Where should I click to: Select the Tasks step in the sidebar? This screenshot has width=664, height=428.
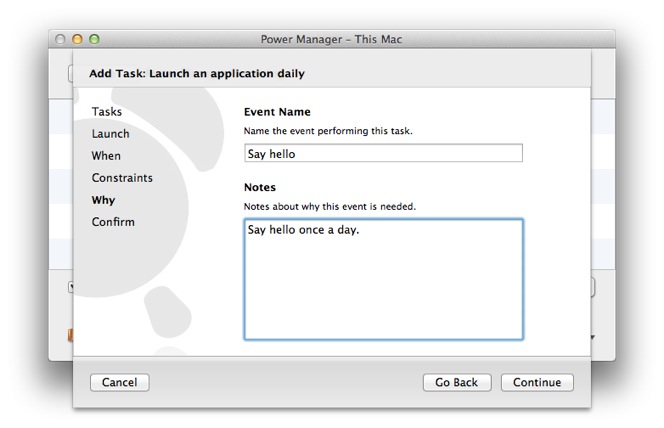[x=107, y=112]
